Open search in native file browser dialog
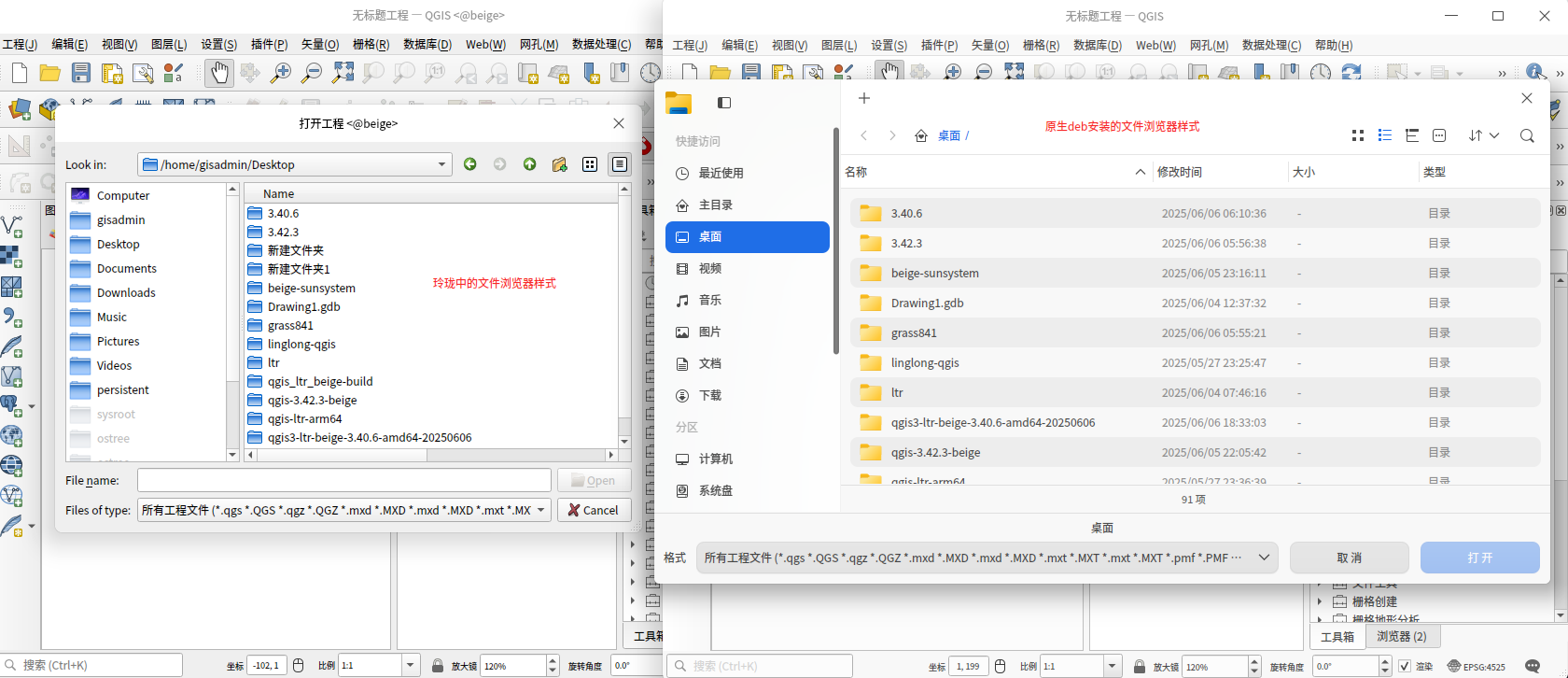This screenshot has height=678, width=1568. pos(1527,135)
